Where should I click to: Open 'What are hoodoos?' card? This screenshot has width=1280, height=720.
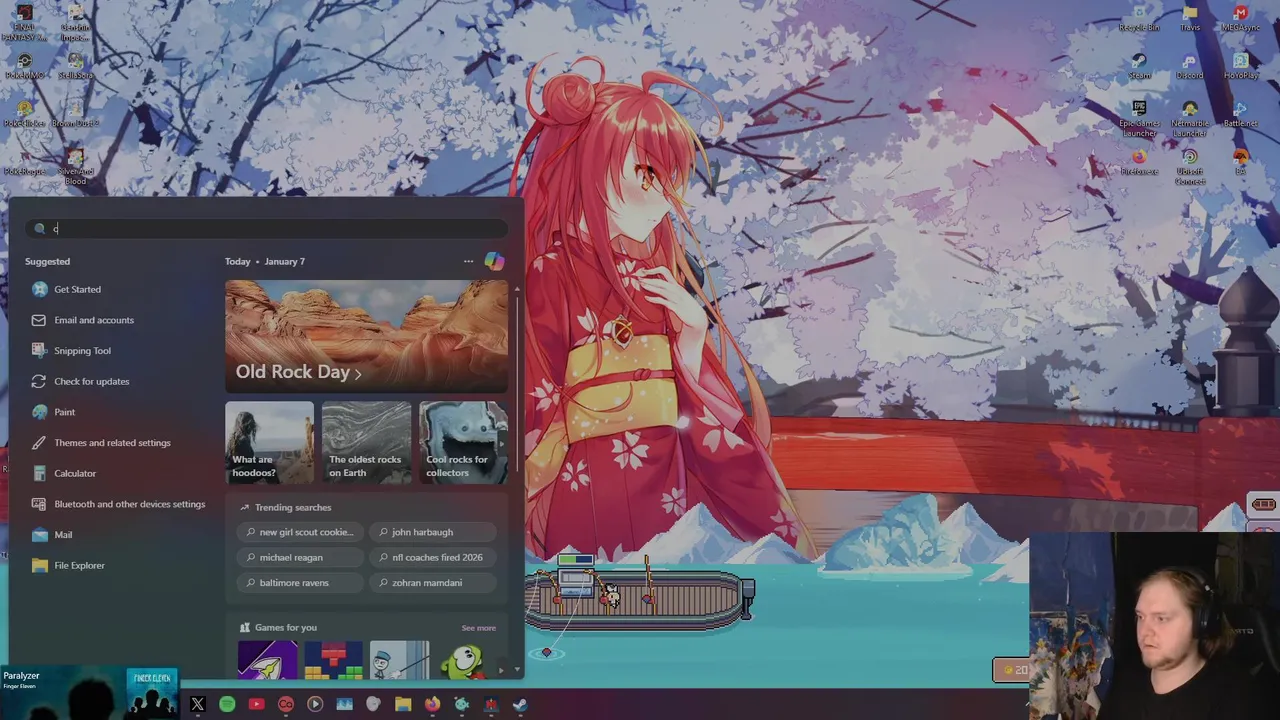[x=269, y=443]
